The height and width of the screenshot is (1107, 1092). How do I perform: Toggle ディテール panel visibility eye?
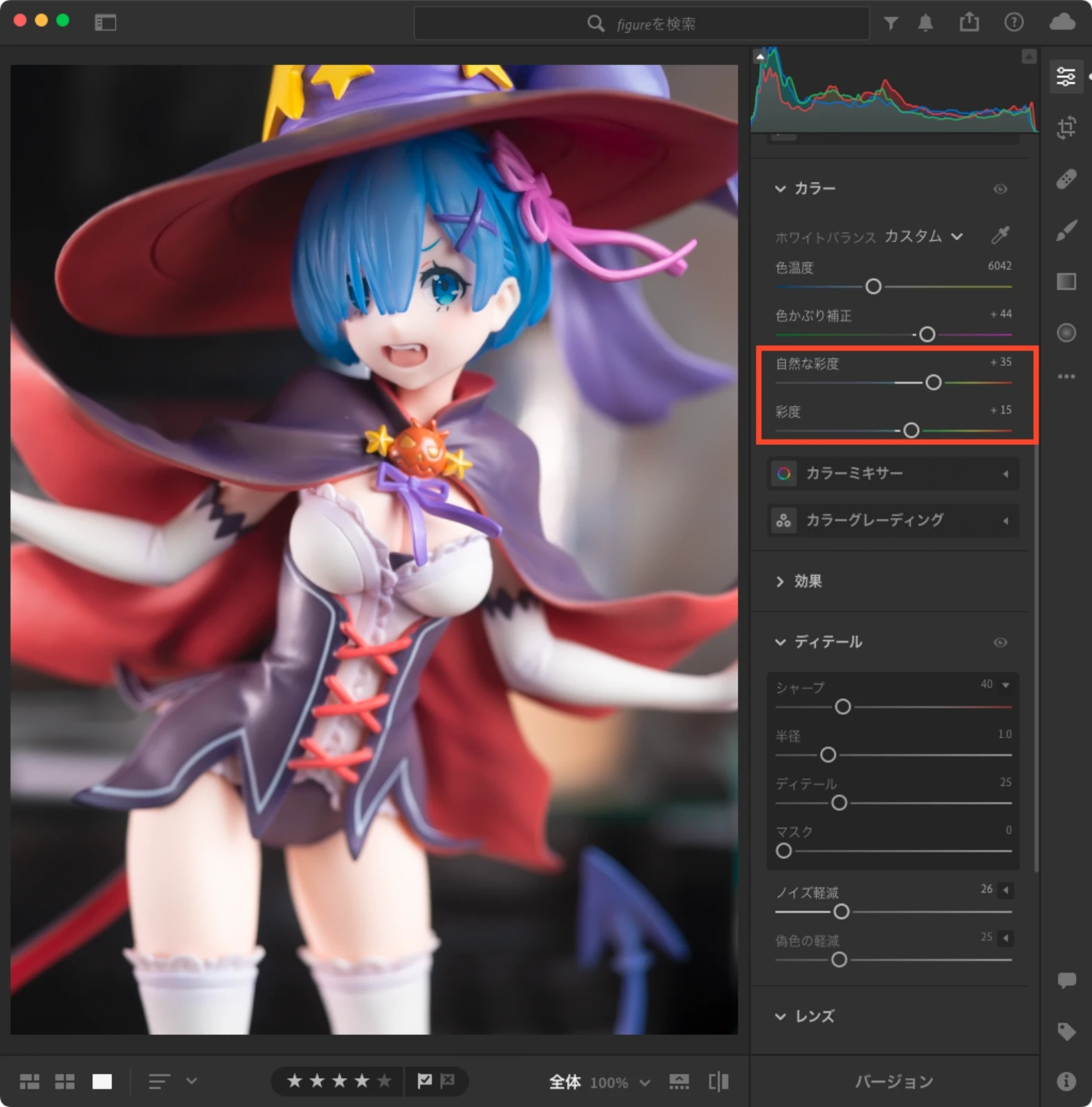pos(1000,643)
